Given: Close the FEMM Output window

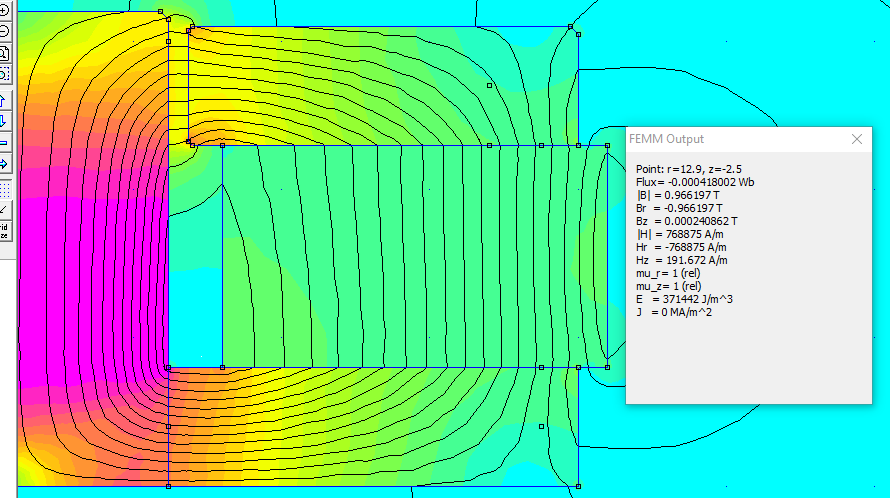Looking at the screenshot, I should [857, 139].
